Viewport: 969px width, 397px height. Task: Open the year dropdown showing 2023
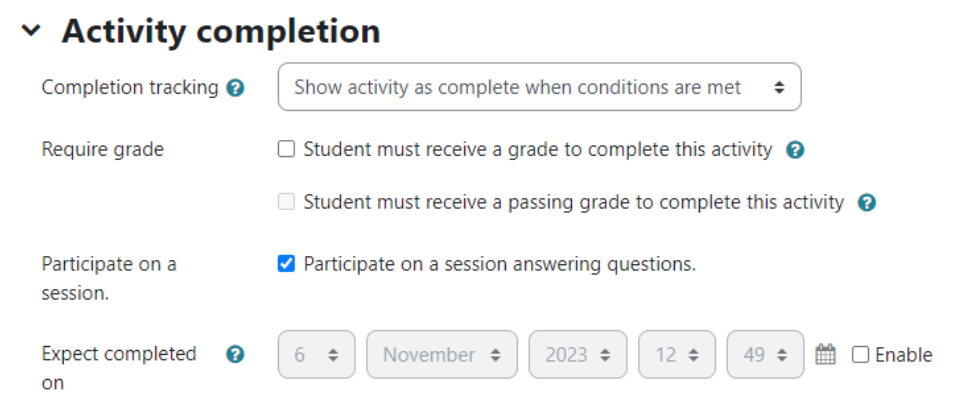578,354
